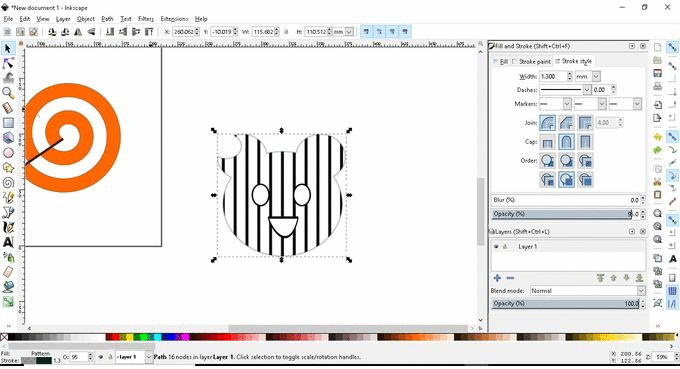Screen dimensions: 680x369
Task: Toggle Layer 1 visibility eye
Action: (496, 246)
